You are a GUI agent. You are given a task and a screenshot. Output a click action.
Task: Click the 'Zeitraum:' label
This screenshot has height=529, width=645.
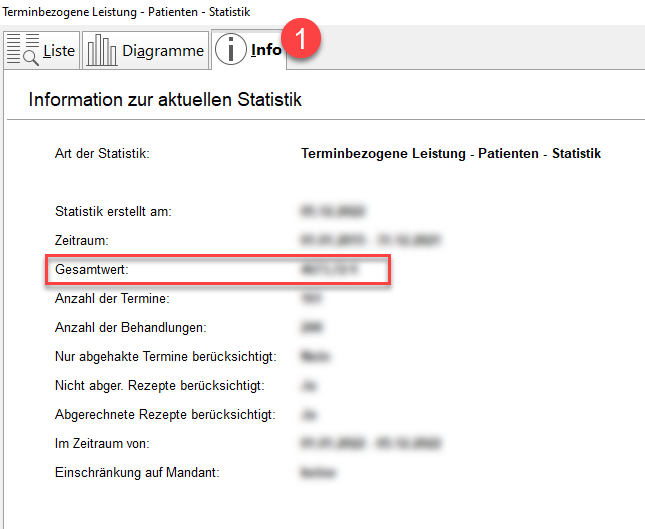coord(81,241)
